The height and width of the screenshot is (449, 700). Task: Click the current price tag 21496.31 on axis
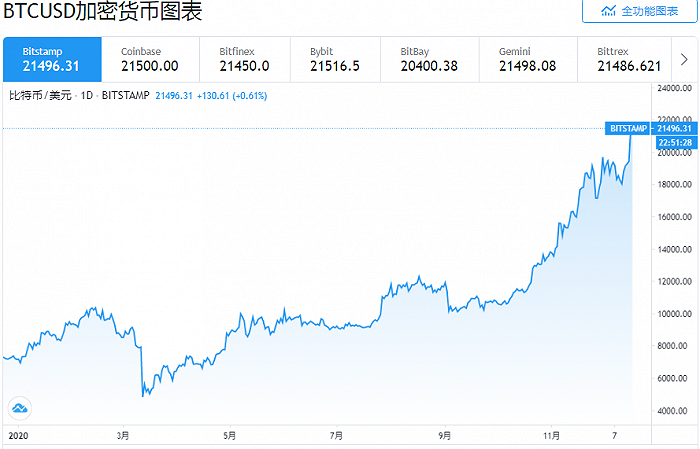(673, 128)
